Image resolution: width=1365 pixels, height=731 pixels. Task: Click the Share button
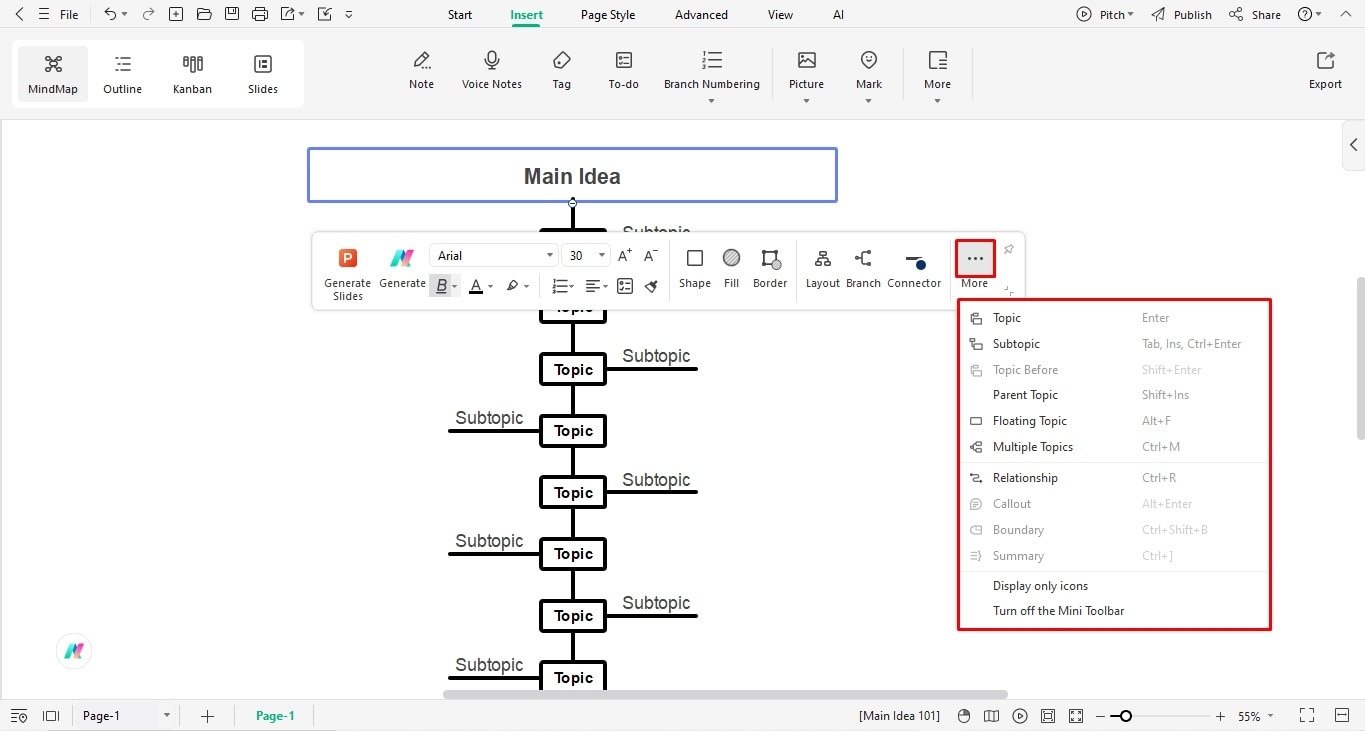click(1255, 14)
